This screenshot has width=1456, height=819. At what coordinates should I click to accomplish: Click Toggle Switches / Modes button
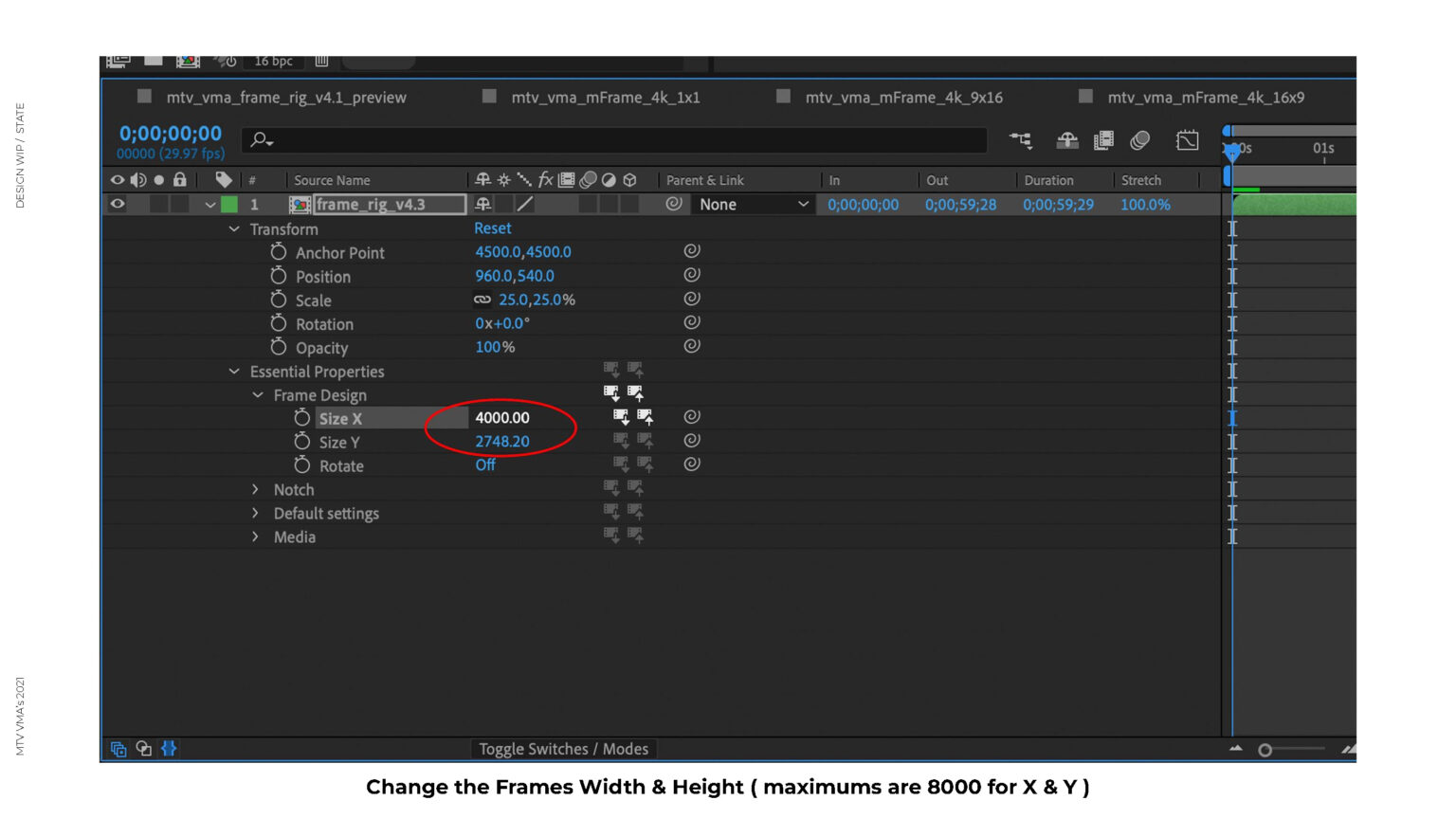pyautogui.click(x=563, y=749)
